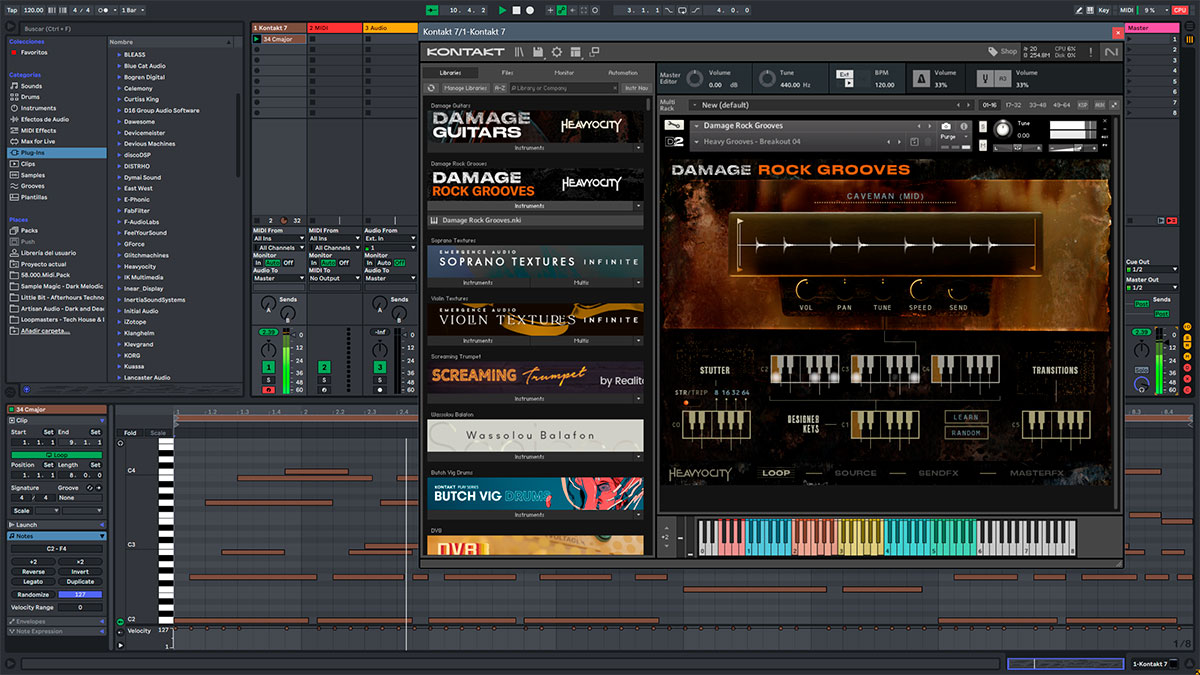Select the Libraries tab in Kontakt
Viewport: 1200px width, 675px height.
pos(450,73)
